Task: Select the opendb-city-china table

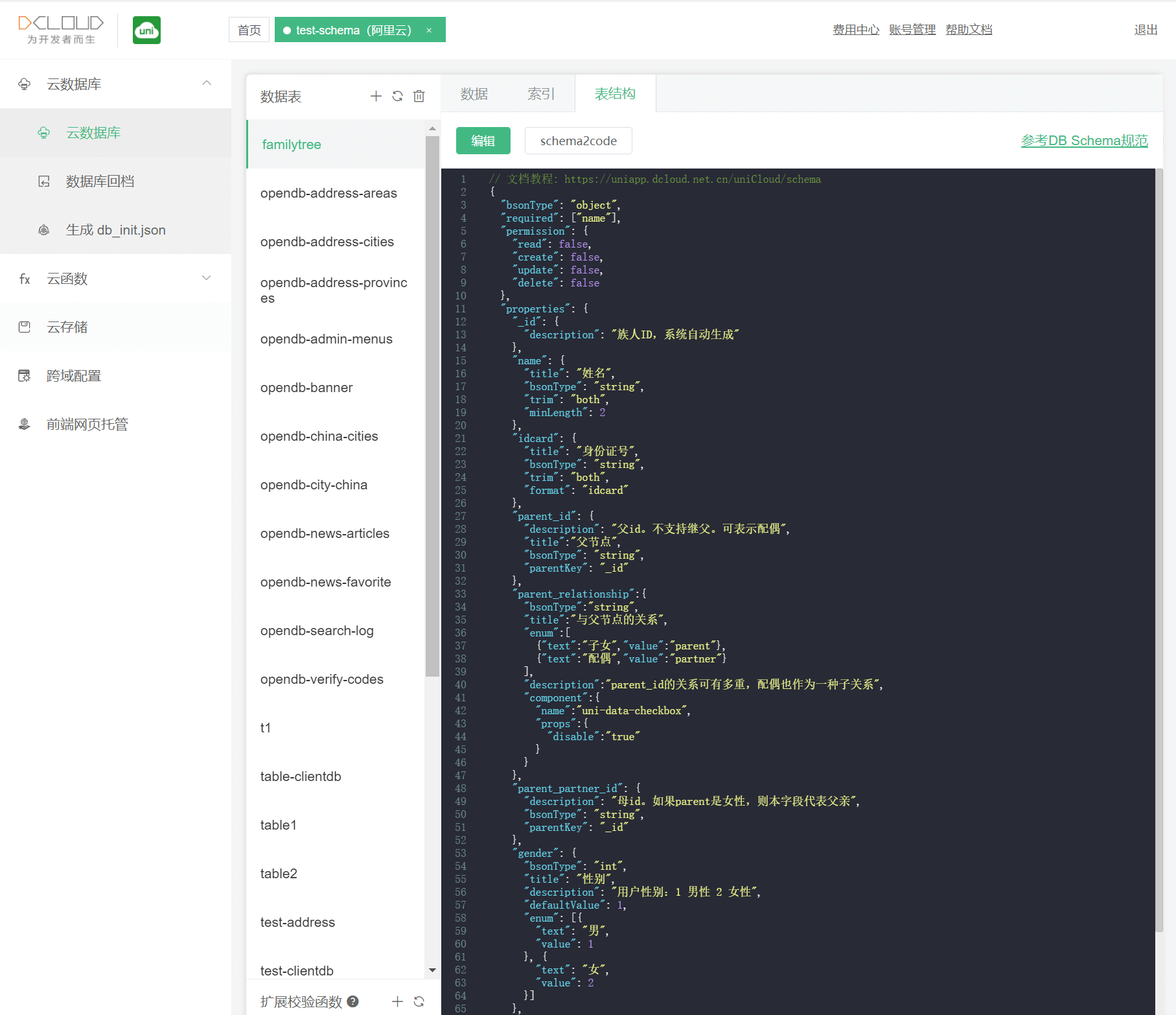Action: click(336, 485)
